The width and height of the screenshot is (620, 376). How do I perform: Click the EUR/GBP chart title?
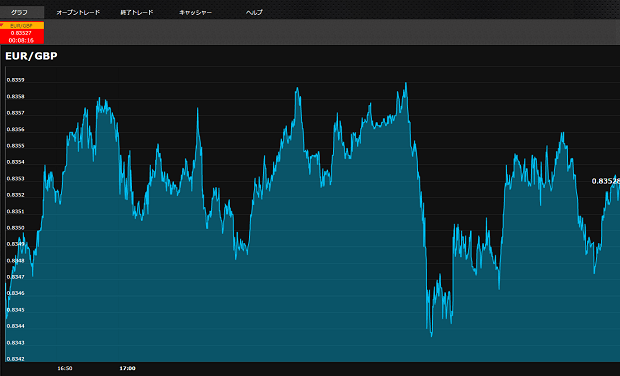click(31, 56)
